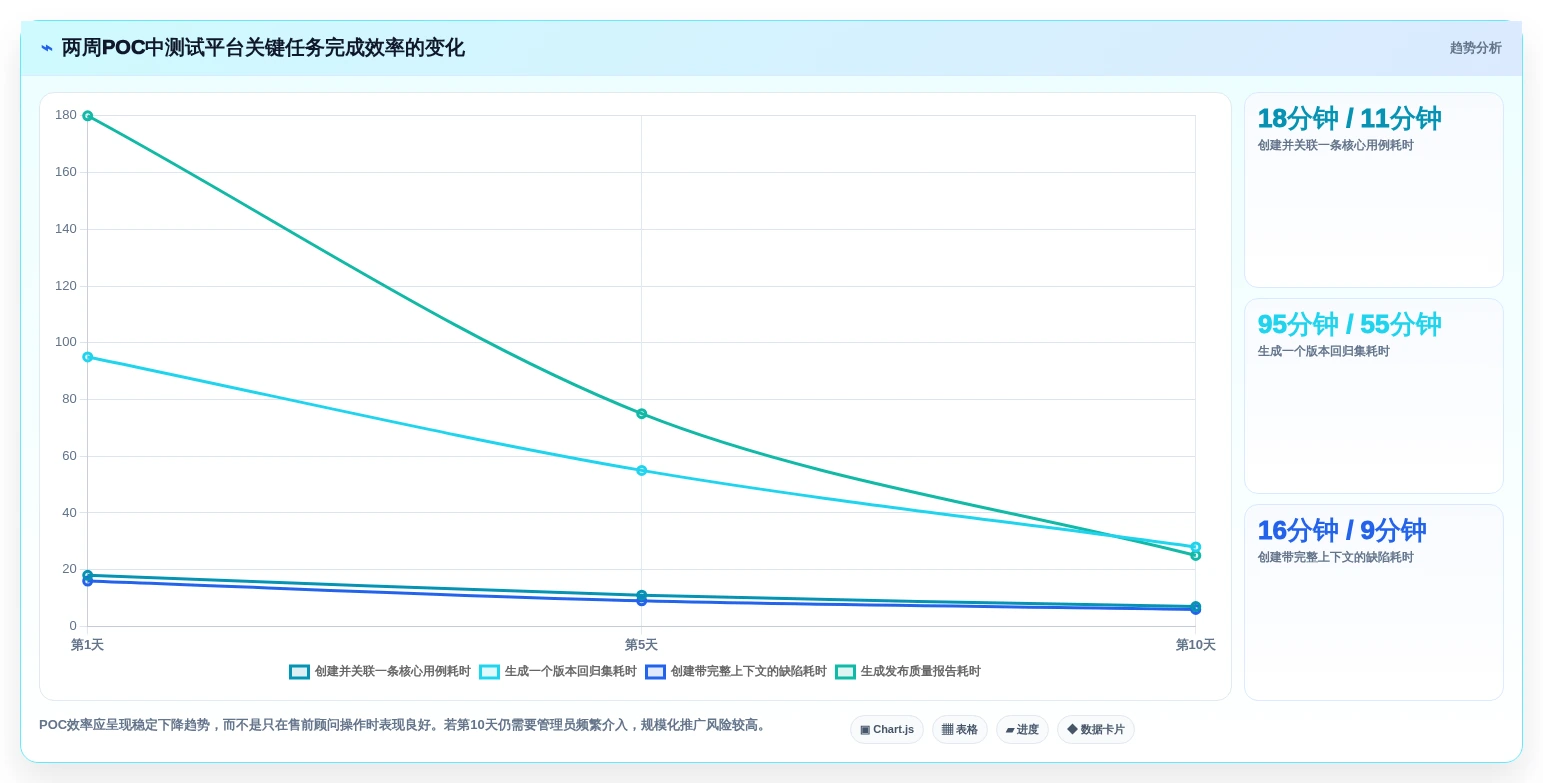Viewport: 1543px width, 783px height.
Task: Click the 第5天 axis label
Action: tap(641, 645)
